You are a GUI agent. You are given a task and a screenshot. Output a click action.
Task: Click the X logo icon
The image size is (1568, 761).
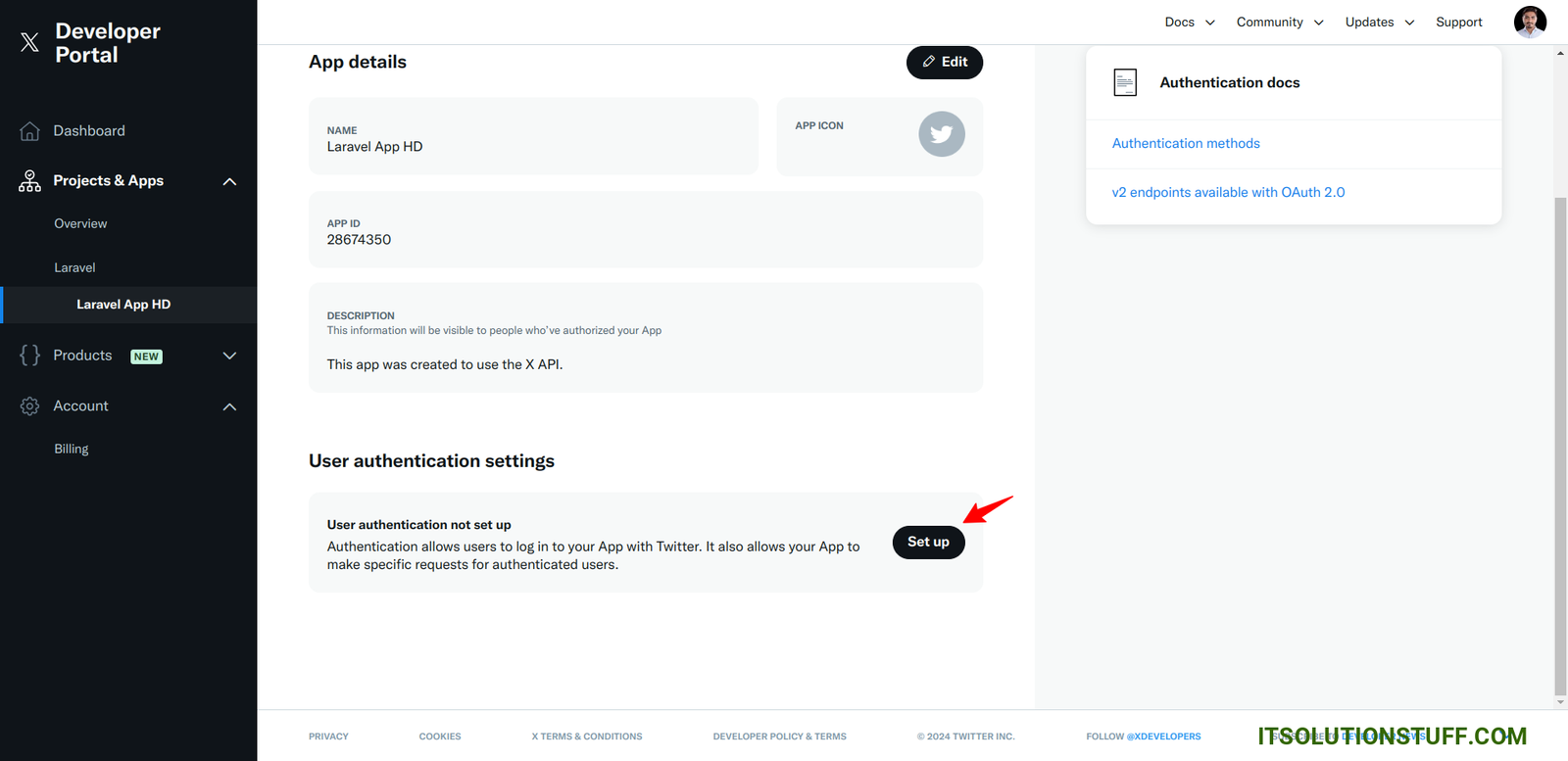(x=29, y=42)
